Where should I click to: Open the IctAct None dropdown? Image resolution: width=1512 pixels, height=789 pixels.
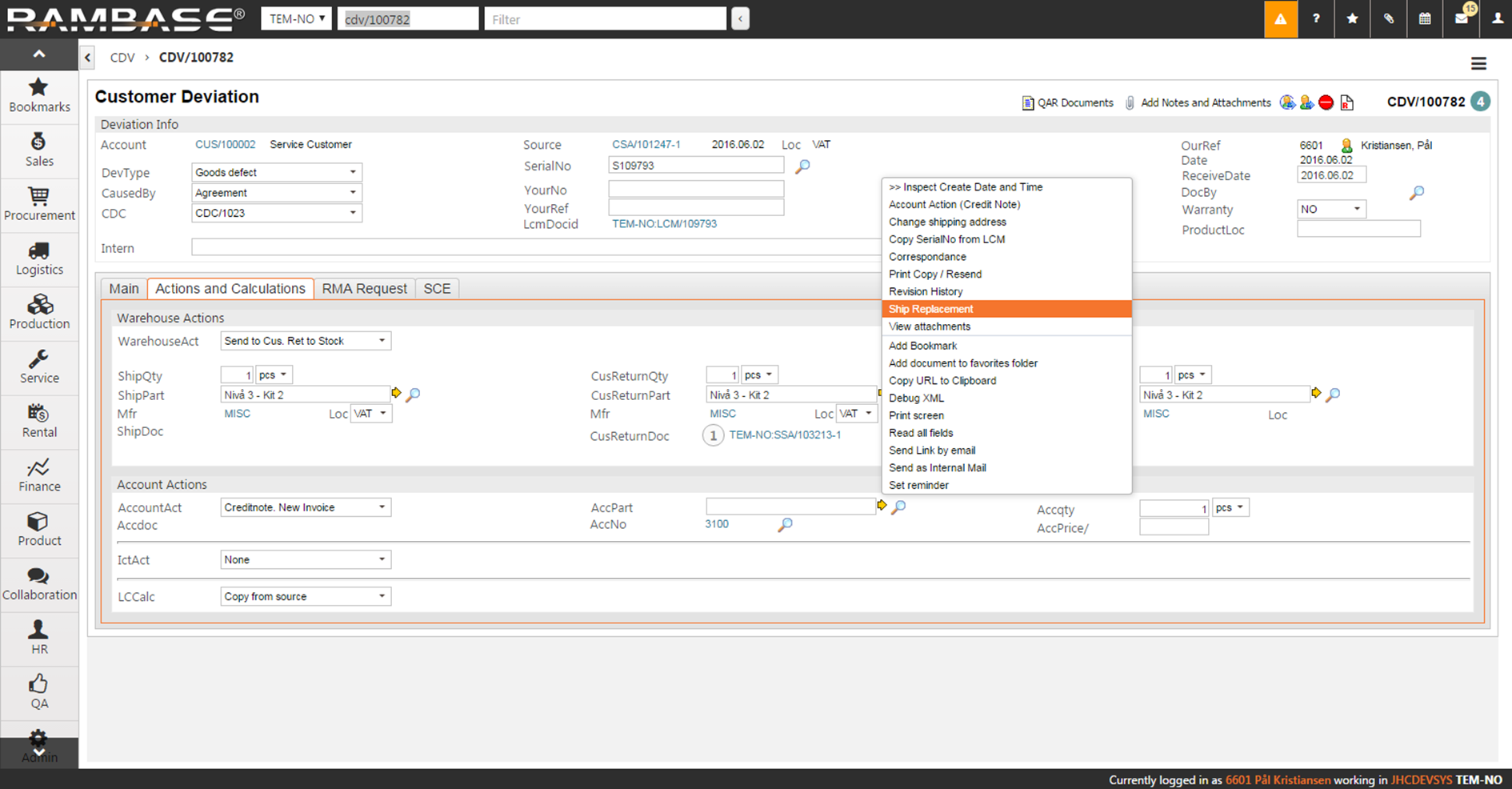(x=306, y=559)
